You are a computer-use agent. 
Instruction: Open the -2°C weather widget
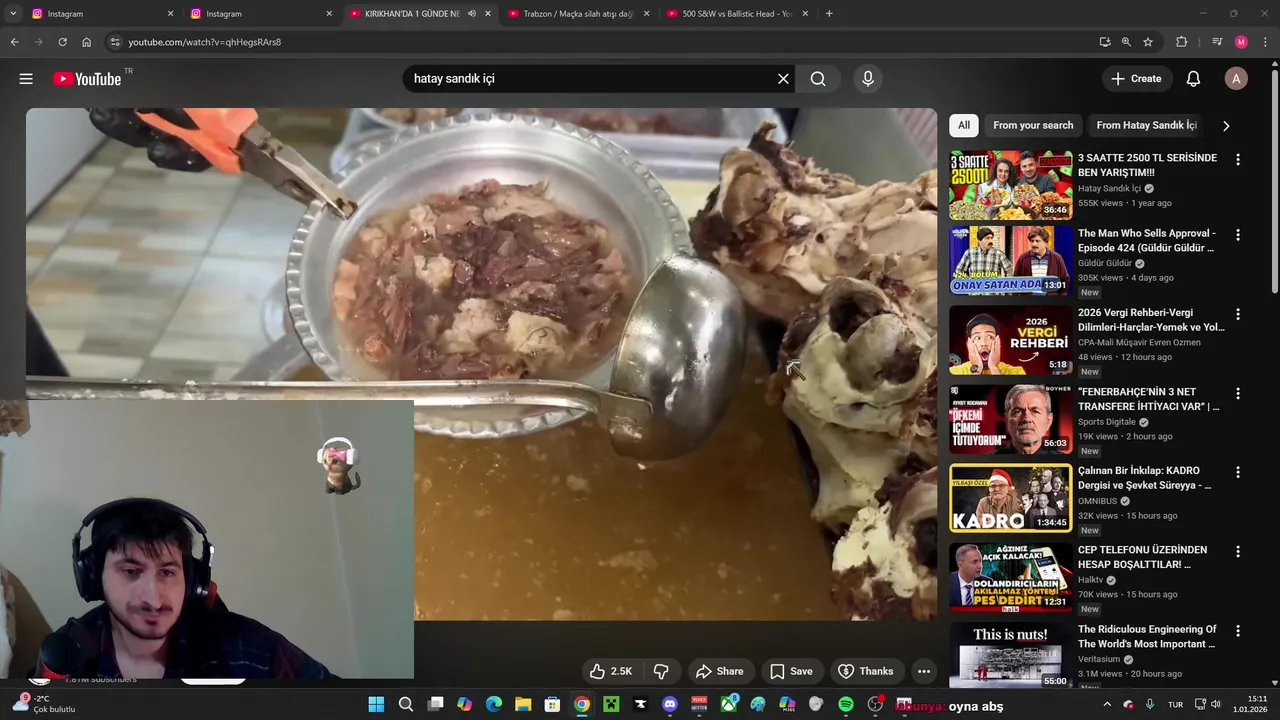[x=43, y=704]
